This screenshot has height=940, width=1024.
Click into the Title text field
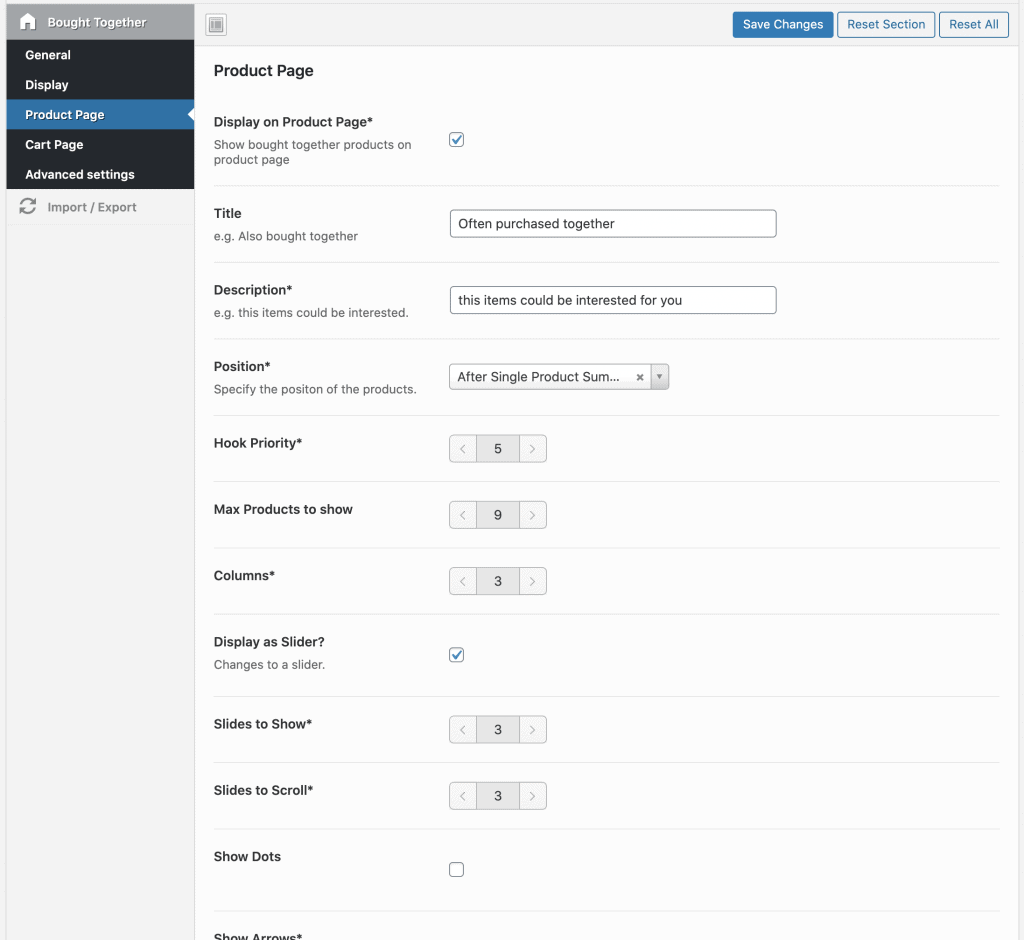tap(612, 224)
